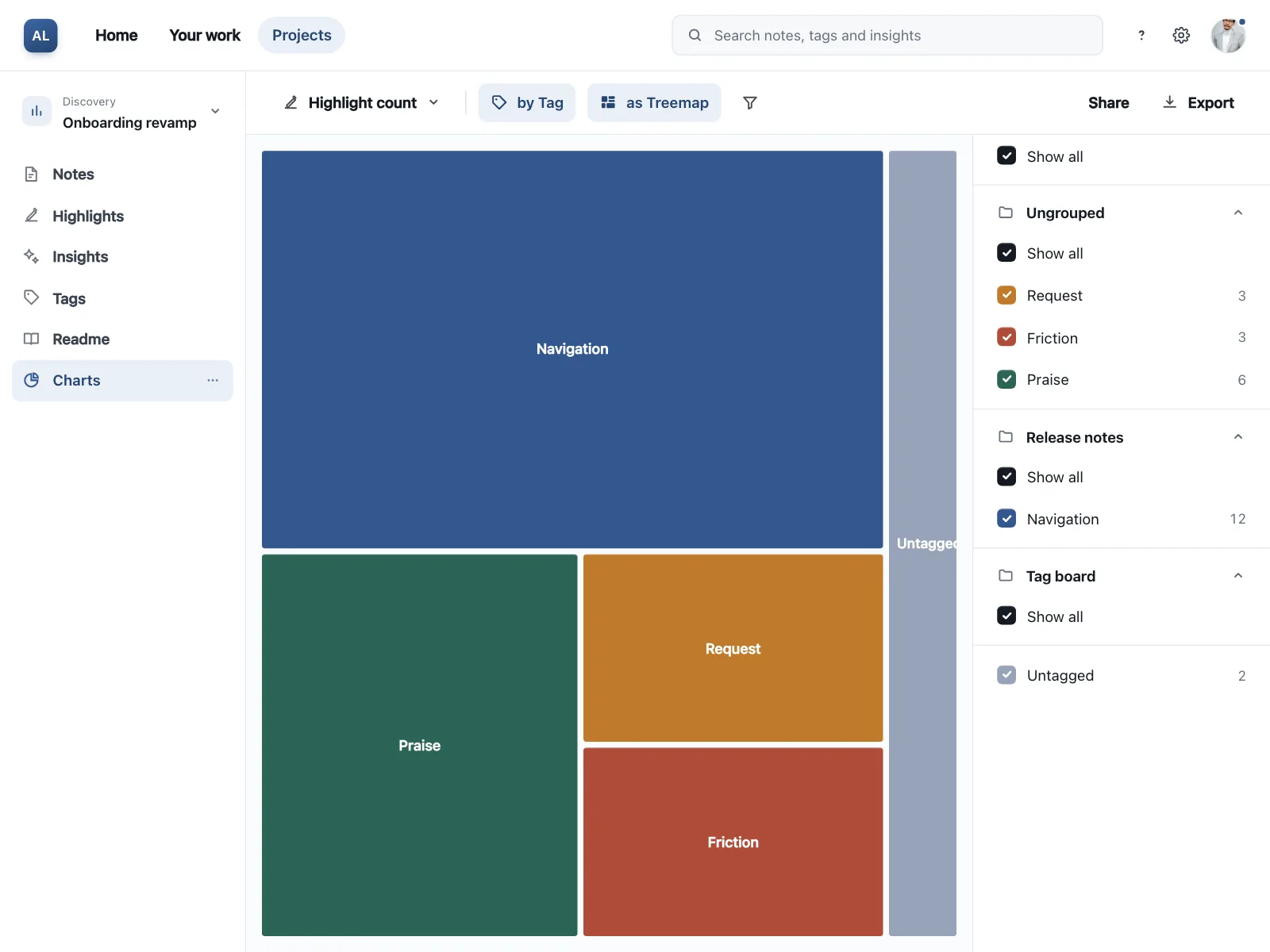Uncheck the Untagged checkbox
1270x952 pixels.
[x=1006, y=675]
